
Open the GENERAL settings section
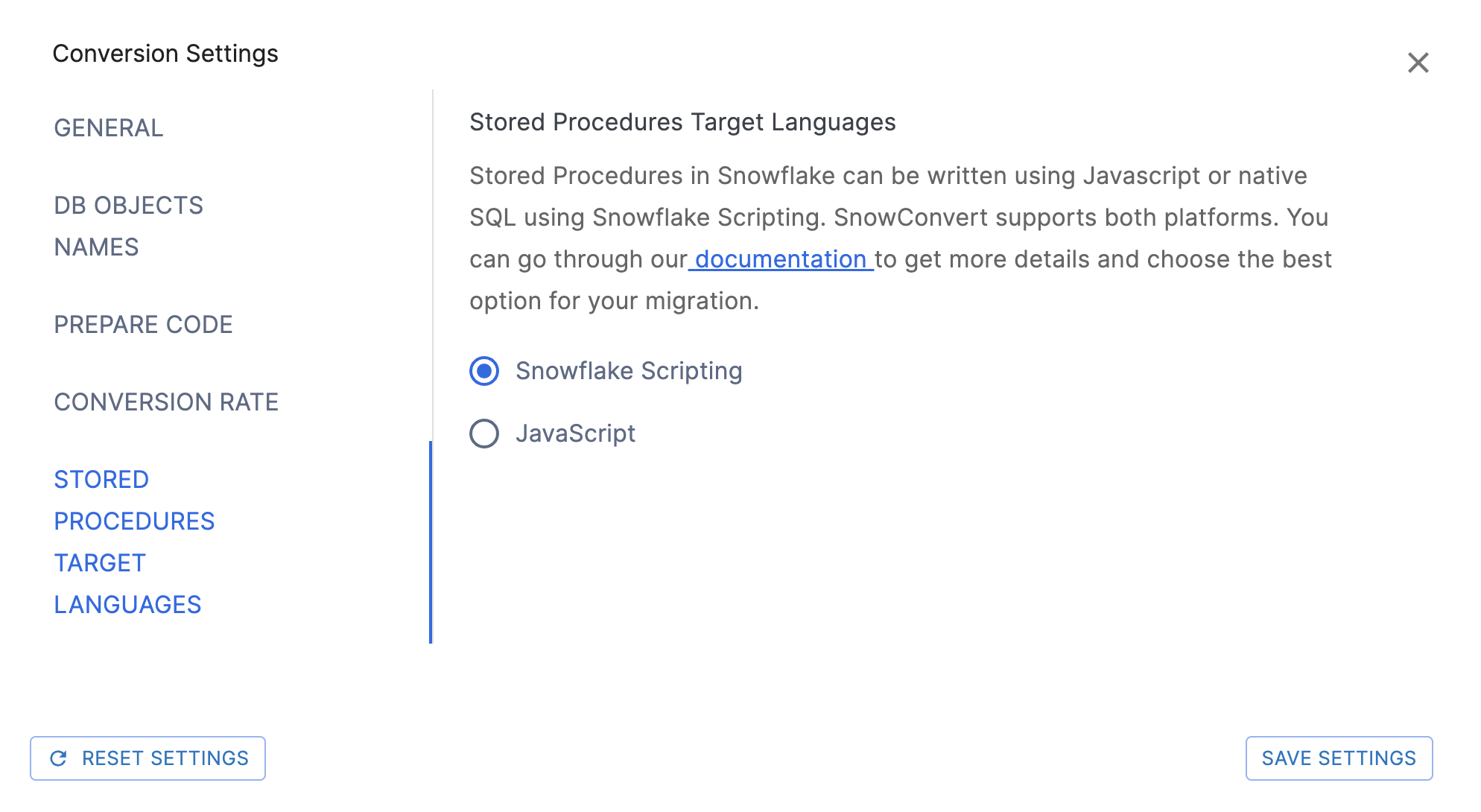pos(108,128)
